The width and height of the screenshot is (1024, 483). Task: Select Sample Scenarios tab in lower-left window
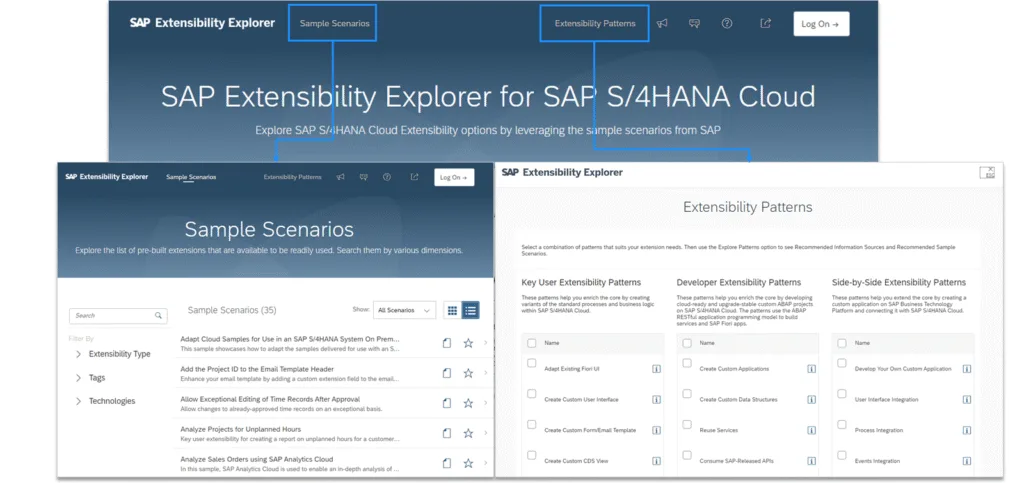(x=191, y=177)
